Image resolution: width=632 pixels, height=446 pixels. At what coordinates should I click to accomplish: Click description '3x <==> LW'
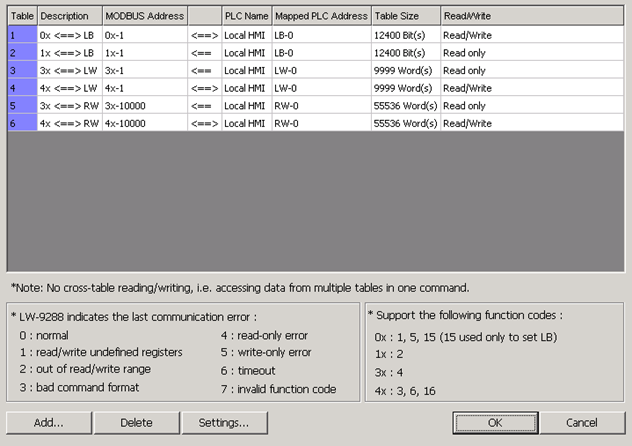point(68,71)
